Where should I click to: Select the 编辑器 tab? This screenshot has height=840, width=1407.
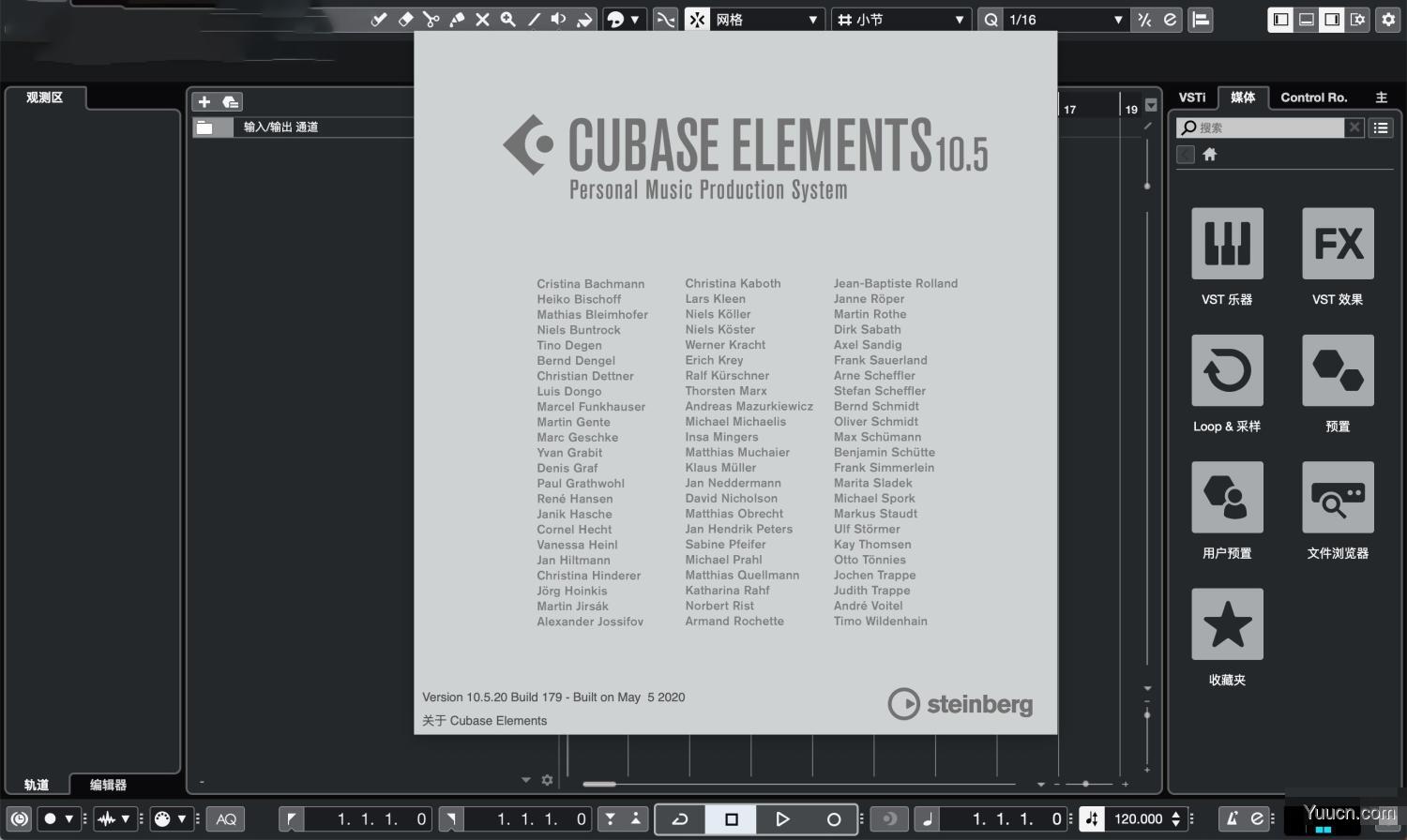click(108, 785)
